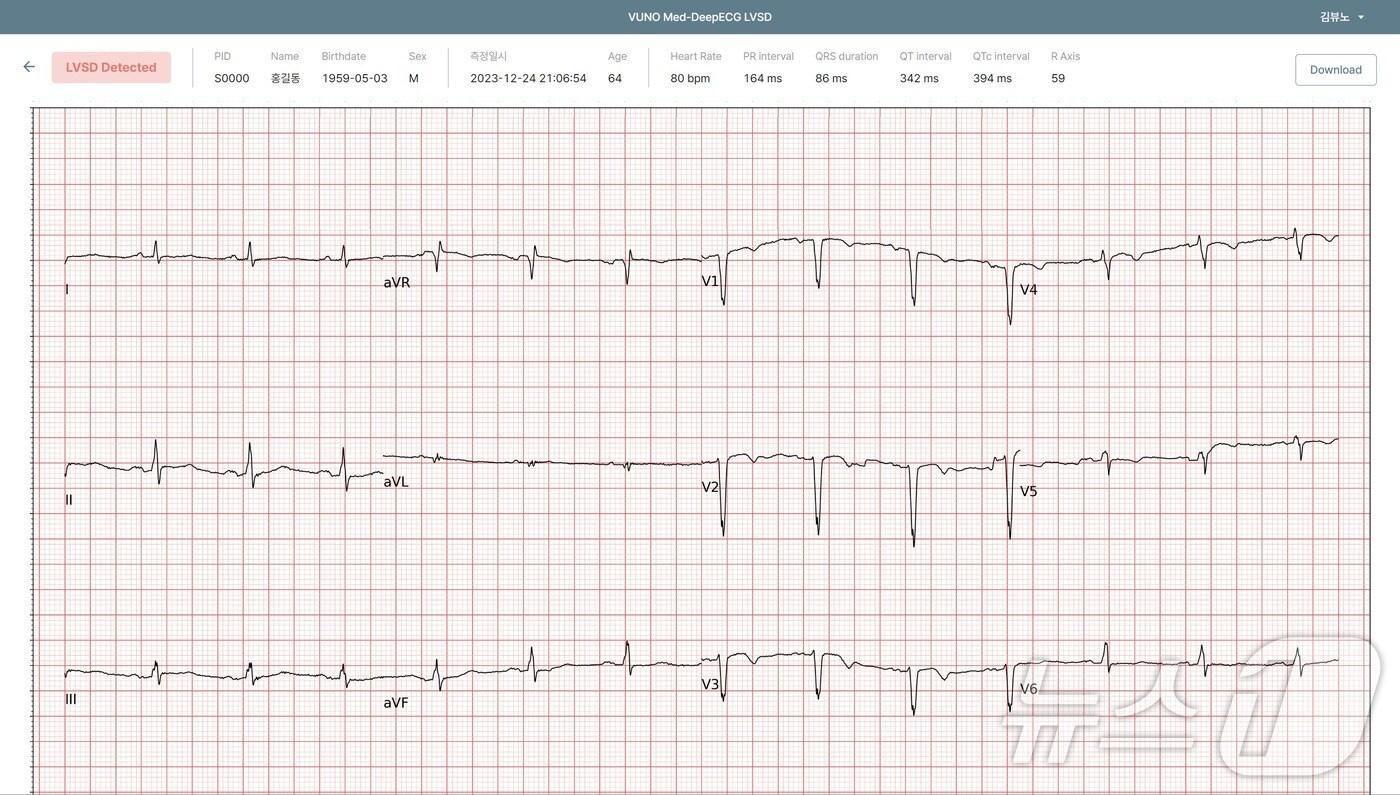Click the V1 lead label on ECG
The width and height of the screenshot is (1400, 795).
pos(710,281)
